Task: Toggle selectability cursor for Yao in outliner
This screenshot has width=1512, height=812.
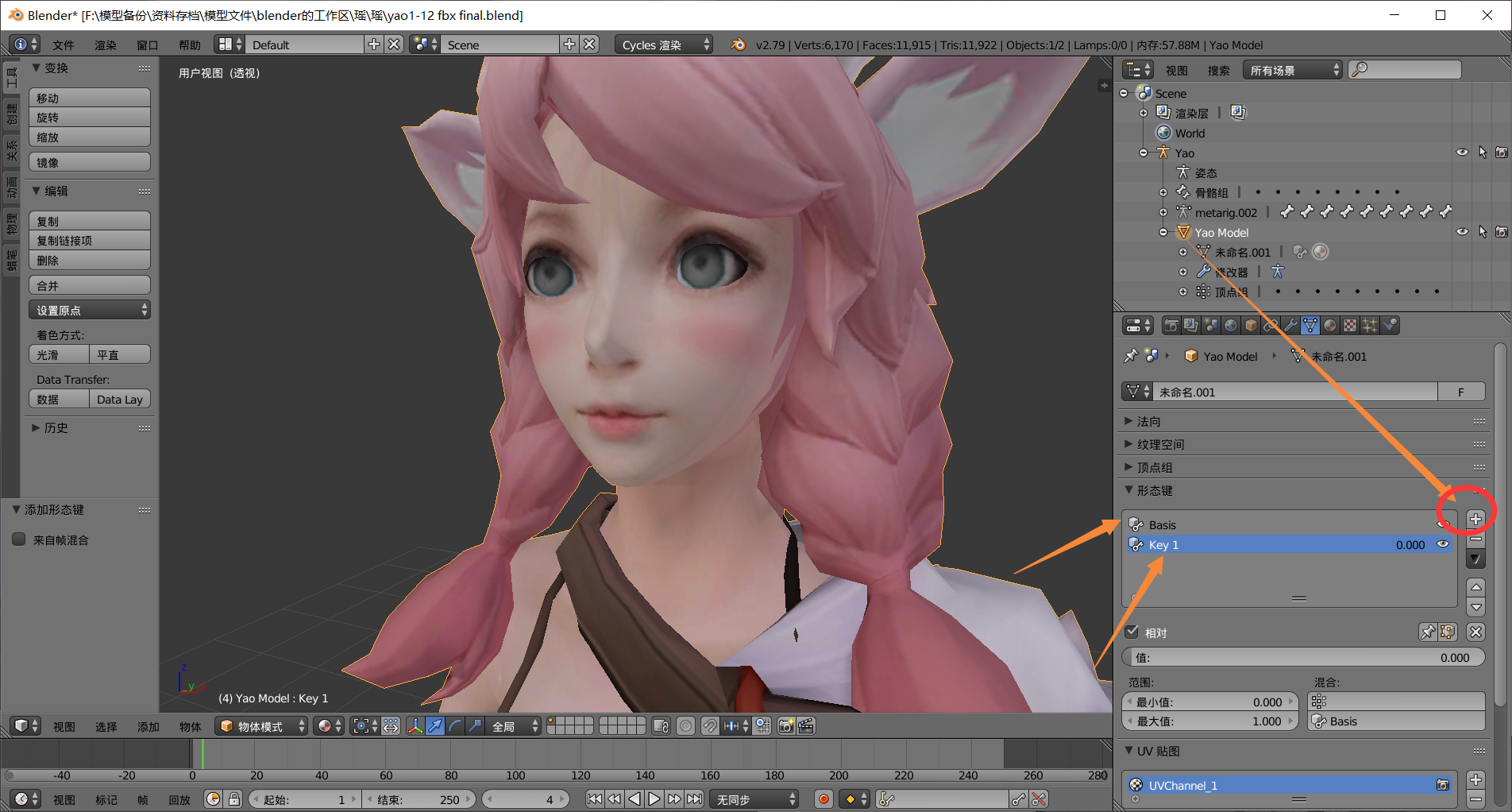Action: tap(1482, 153)
